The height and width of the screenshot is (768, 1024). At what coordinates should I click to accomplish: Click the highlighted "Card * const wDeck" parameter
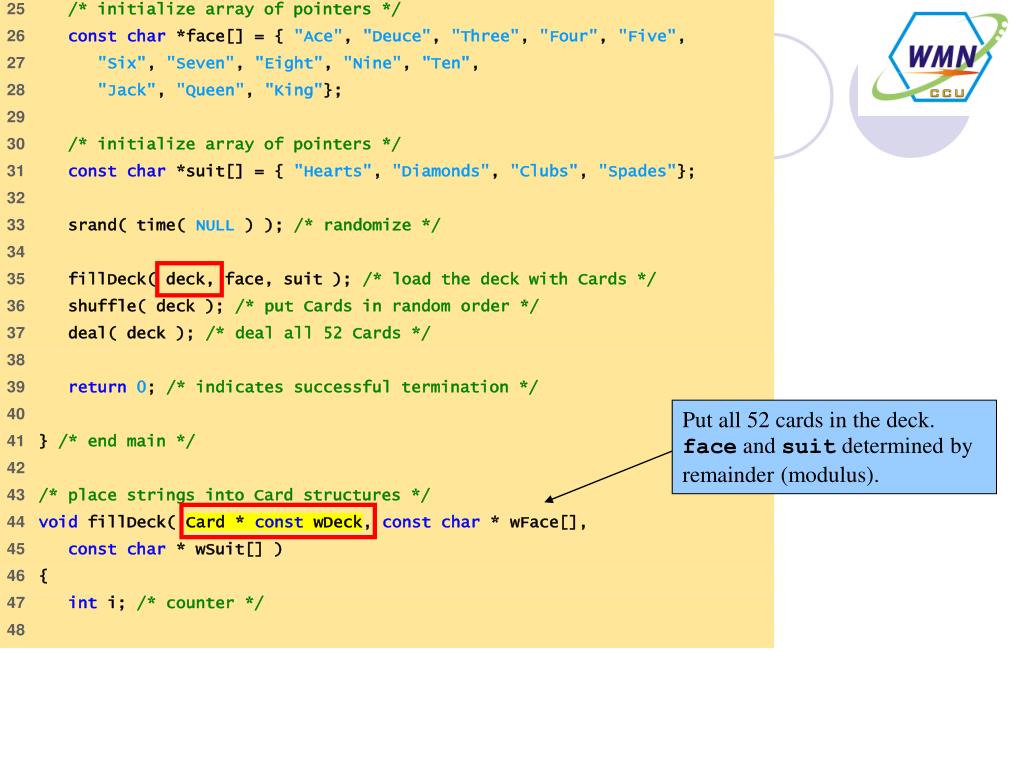pyautogui.click(x=278, y=522)
